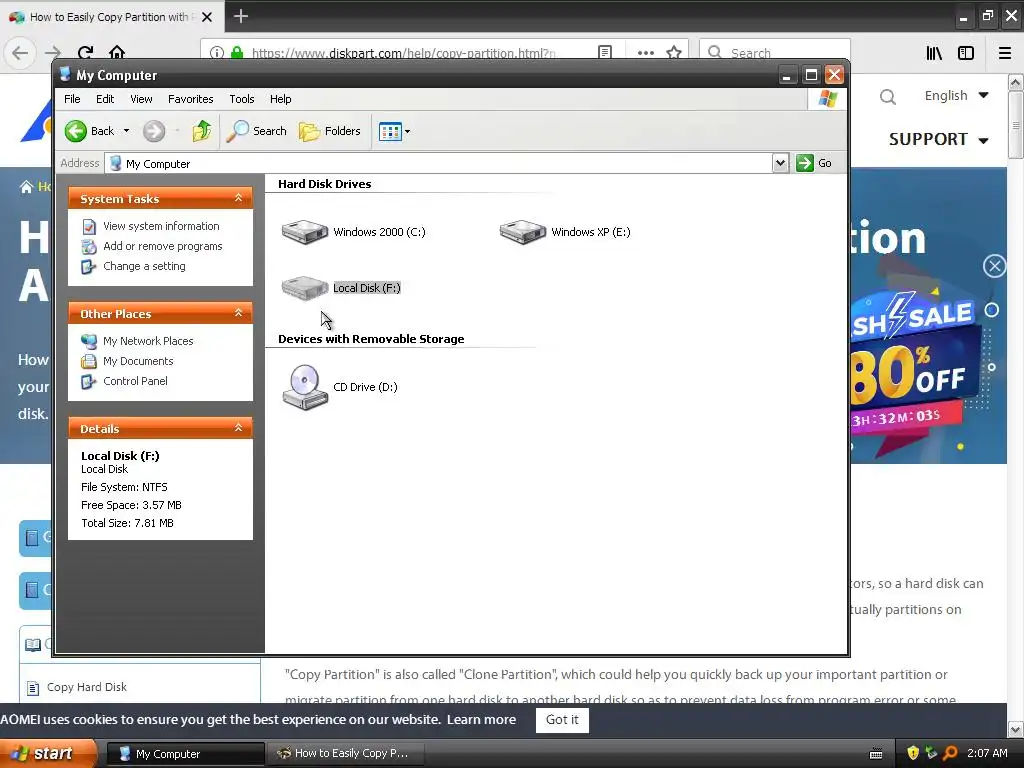The image size is (1024, 768).
Task: Close the How to Easily Copy Partition tab
Action: coord(207,17)
